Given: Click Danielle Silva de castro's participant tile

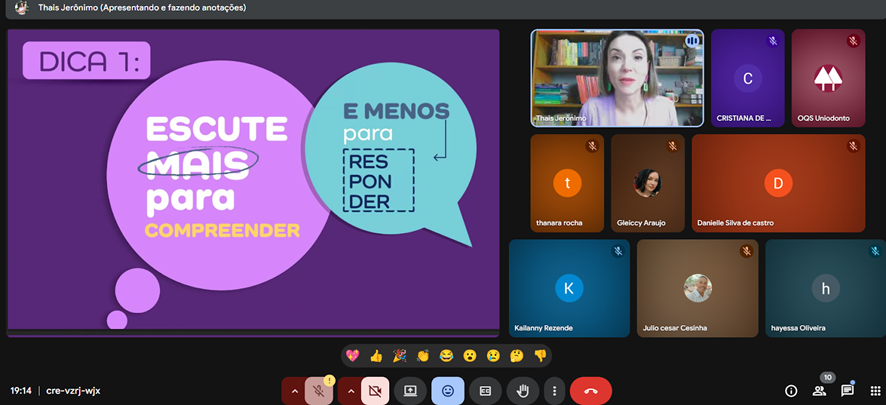Looking at the screenshot, I should pyautogui.click(x=777, y=183).
